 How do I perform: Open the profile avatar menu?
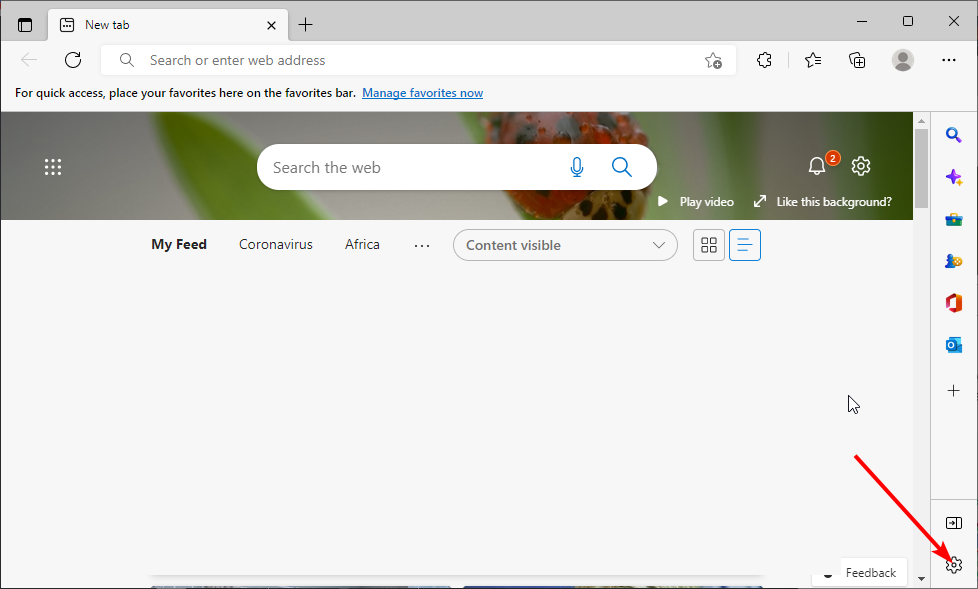tap(903, 60)
